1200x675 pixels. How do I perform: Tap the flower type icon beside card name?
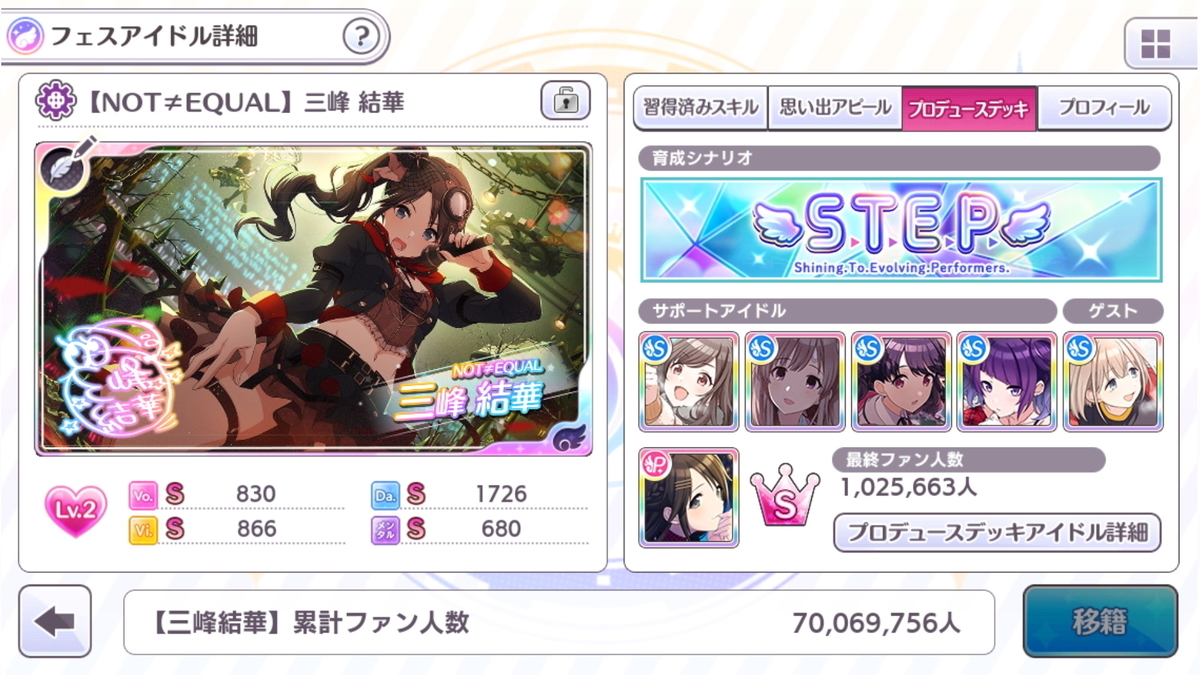[x=55, y=100]
